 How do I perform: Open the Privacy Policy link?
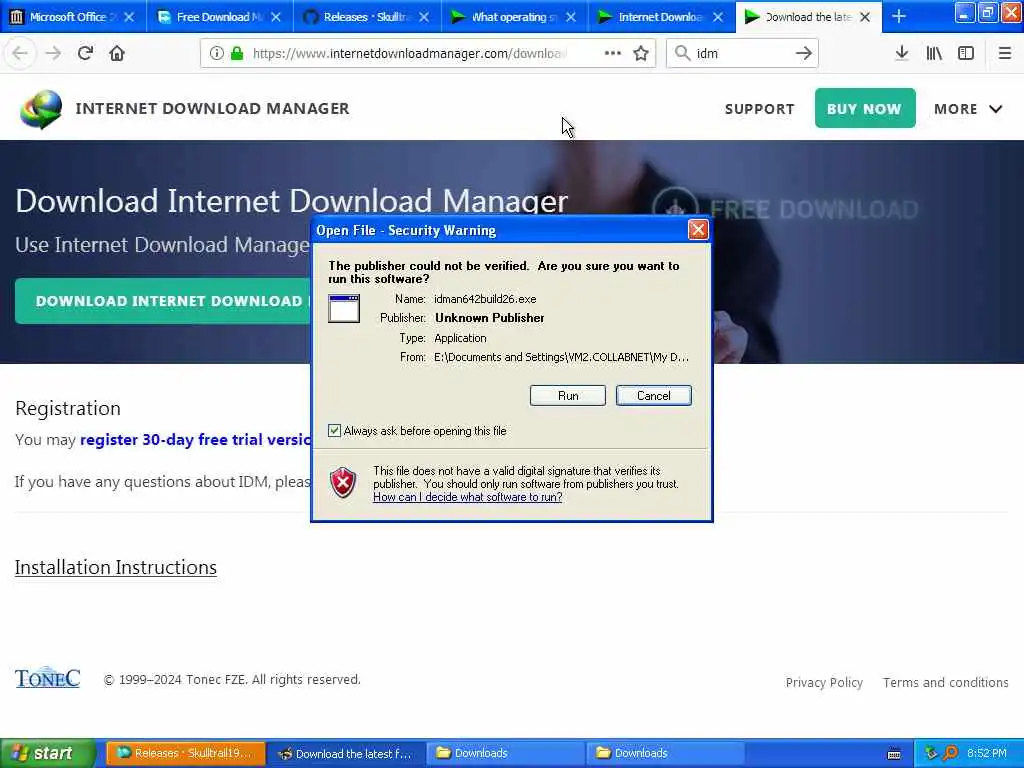click(824, 682)
